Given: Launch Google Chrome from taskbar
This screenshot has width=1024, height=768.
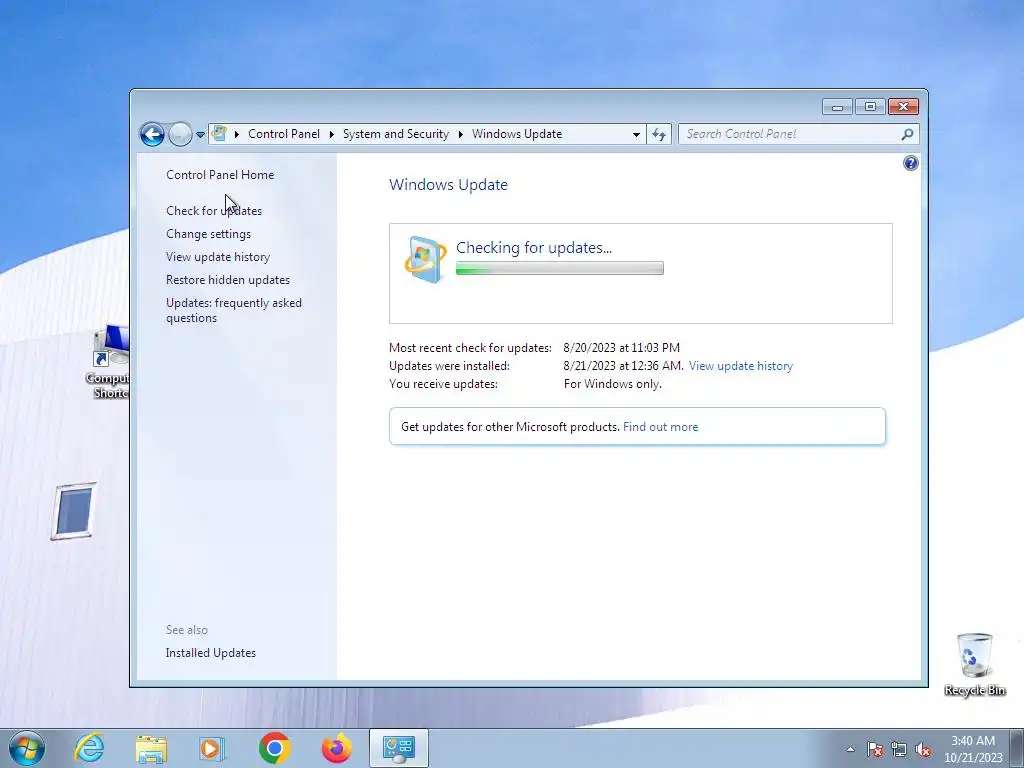Looking at the screenshot, I should (x=274, y=748).
